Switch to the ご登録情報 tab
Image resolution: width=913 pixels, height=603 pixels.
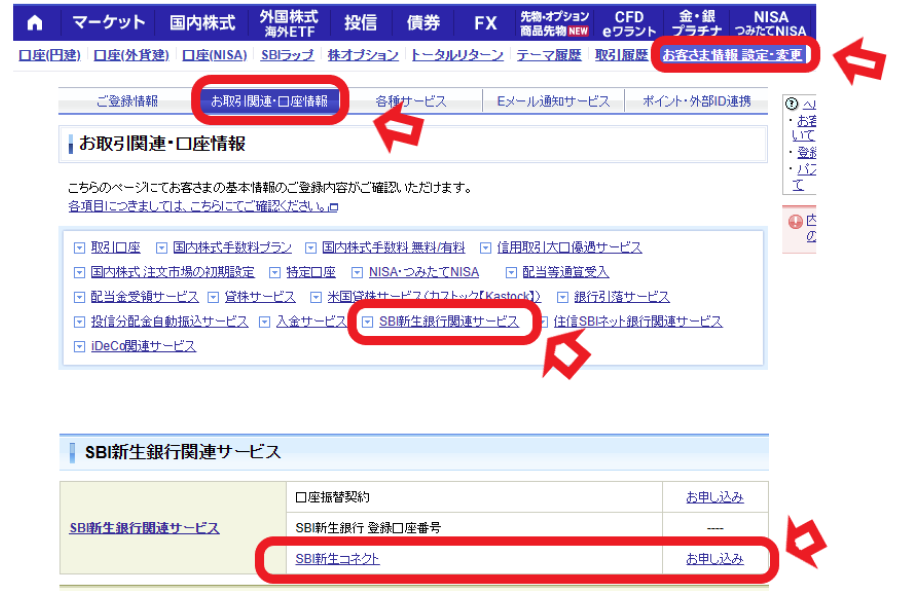[x=127, y=101]
